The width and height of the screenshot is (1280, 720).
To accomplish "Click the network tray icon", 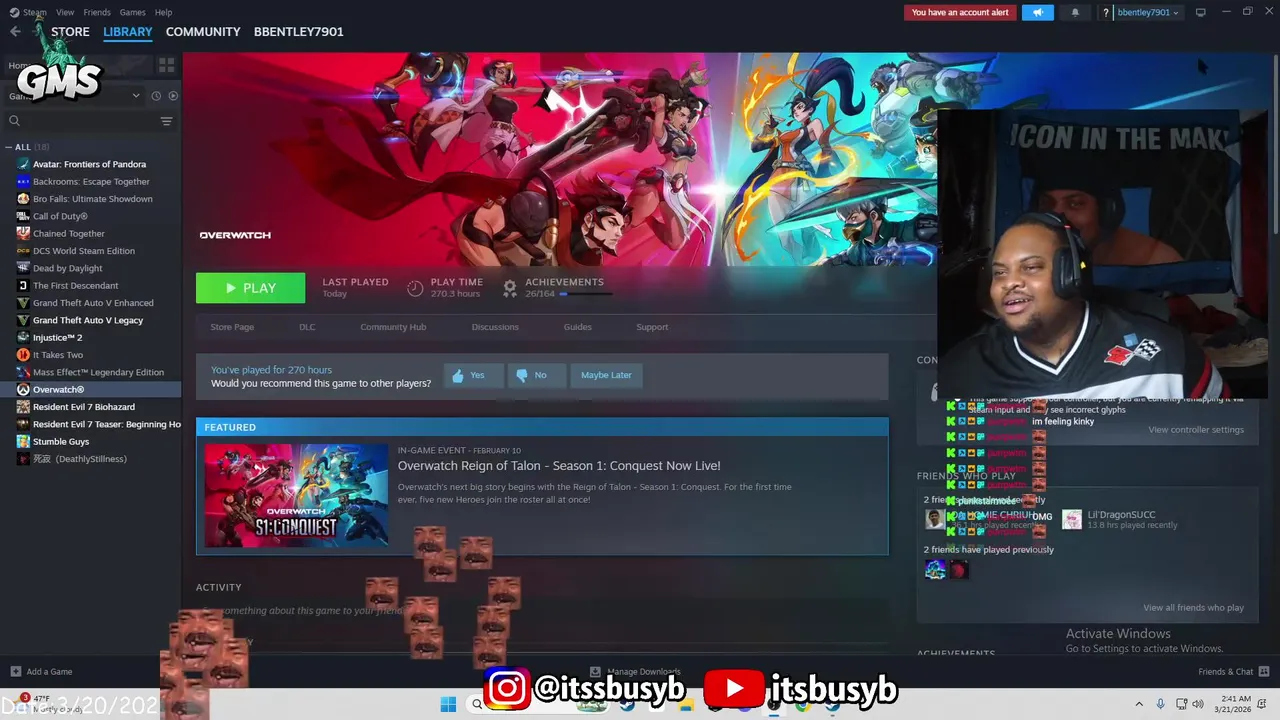I will coord(1181,704).
